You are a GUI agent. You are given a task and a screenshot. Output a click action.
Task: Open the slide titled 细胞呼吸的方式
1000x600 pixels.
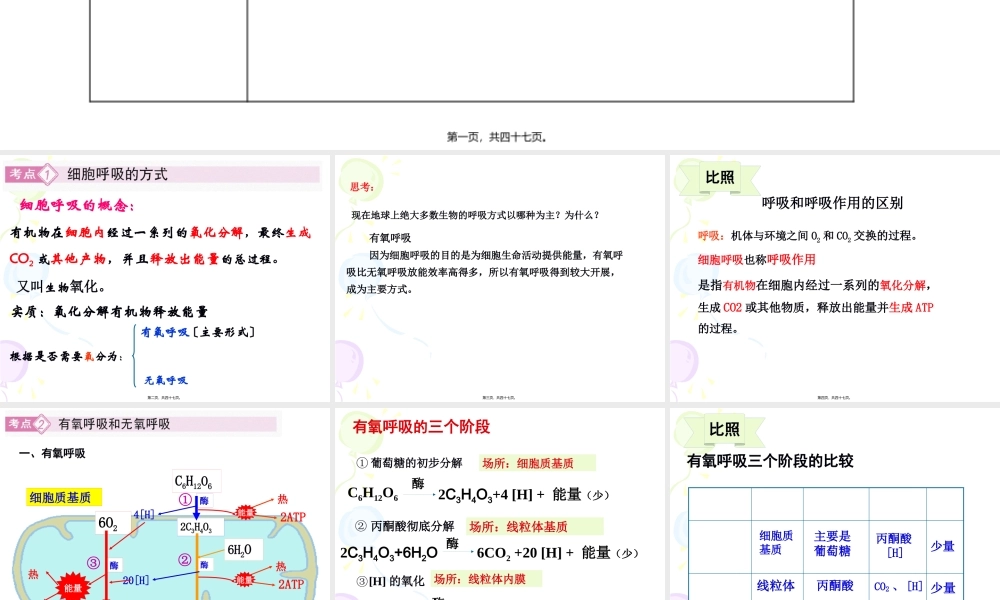point(165,278)
